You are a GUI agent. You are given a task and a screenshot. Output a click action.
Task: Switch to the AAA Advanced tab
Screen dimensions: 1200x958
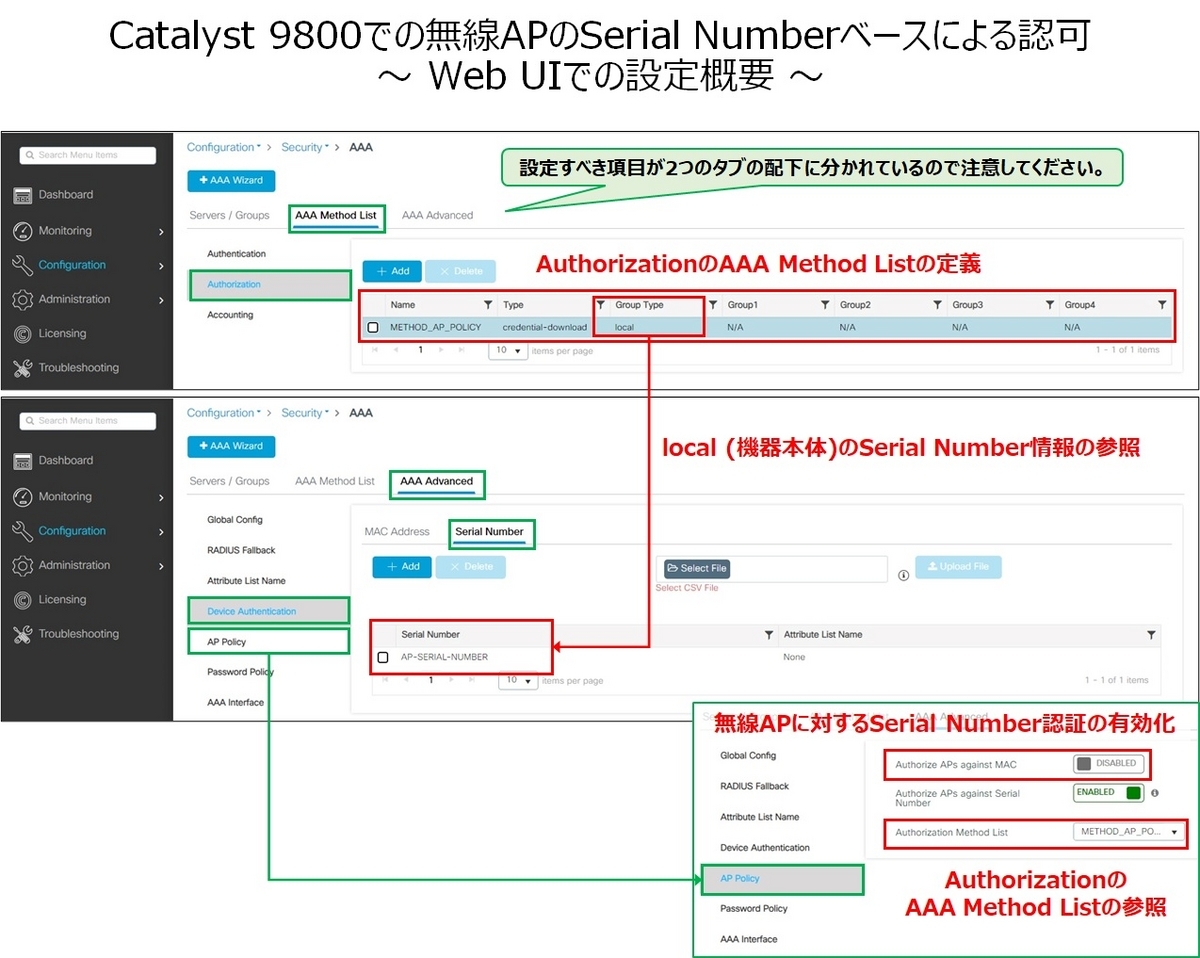click(436, 484)
